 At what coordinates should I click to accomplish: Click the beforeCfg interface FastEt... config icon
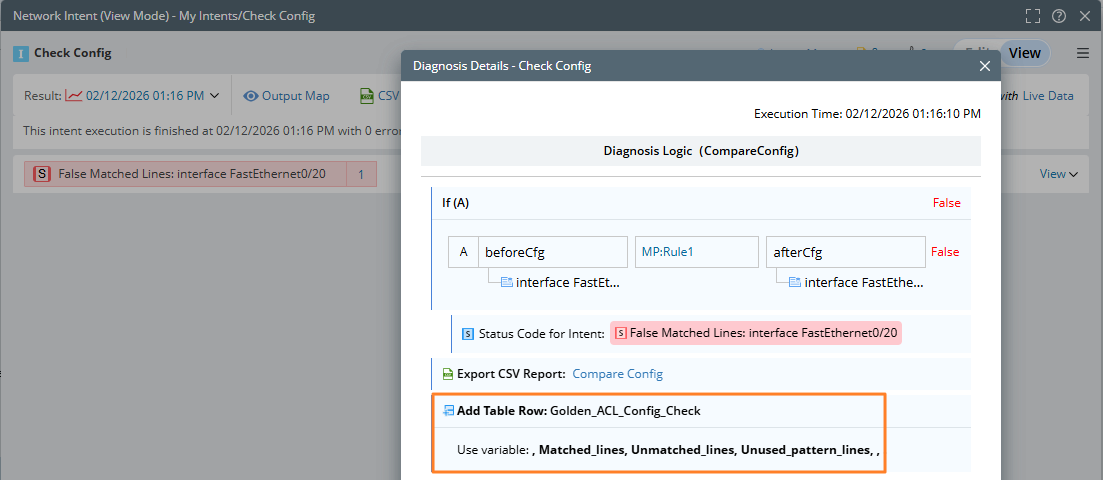click(507, 282)
